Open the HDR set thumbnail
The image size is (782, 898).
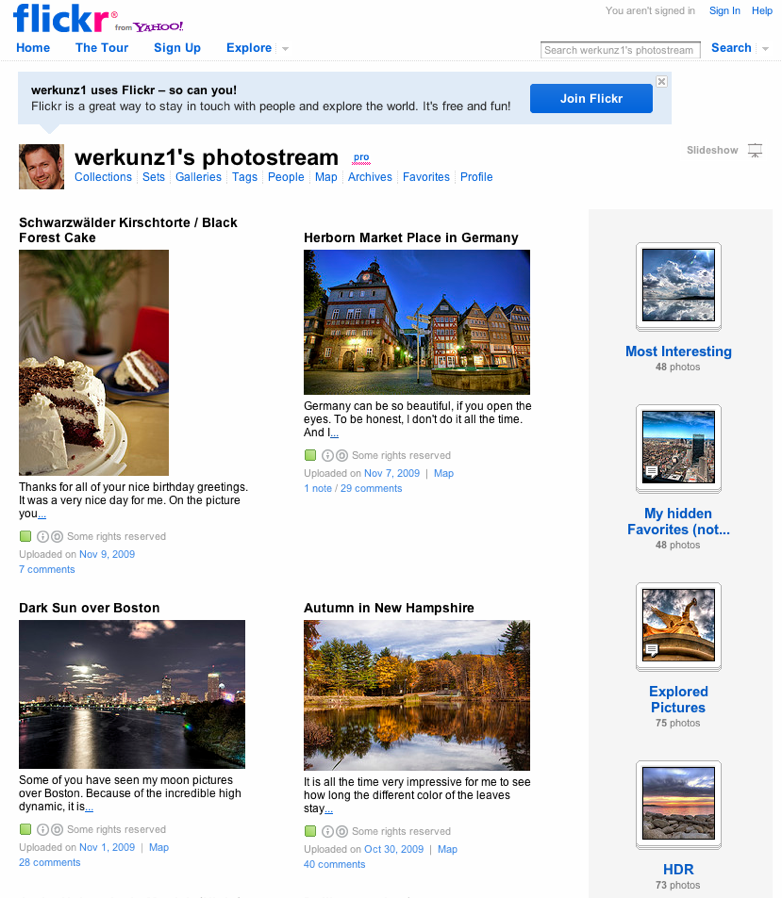(678, 804)
